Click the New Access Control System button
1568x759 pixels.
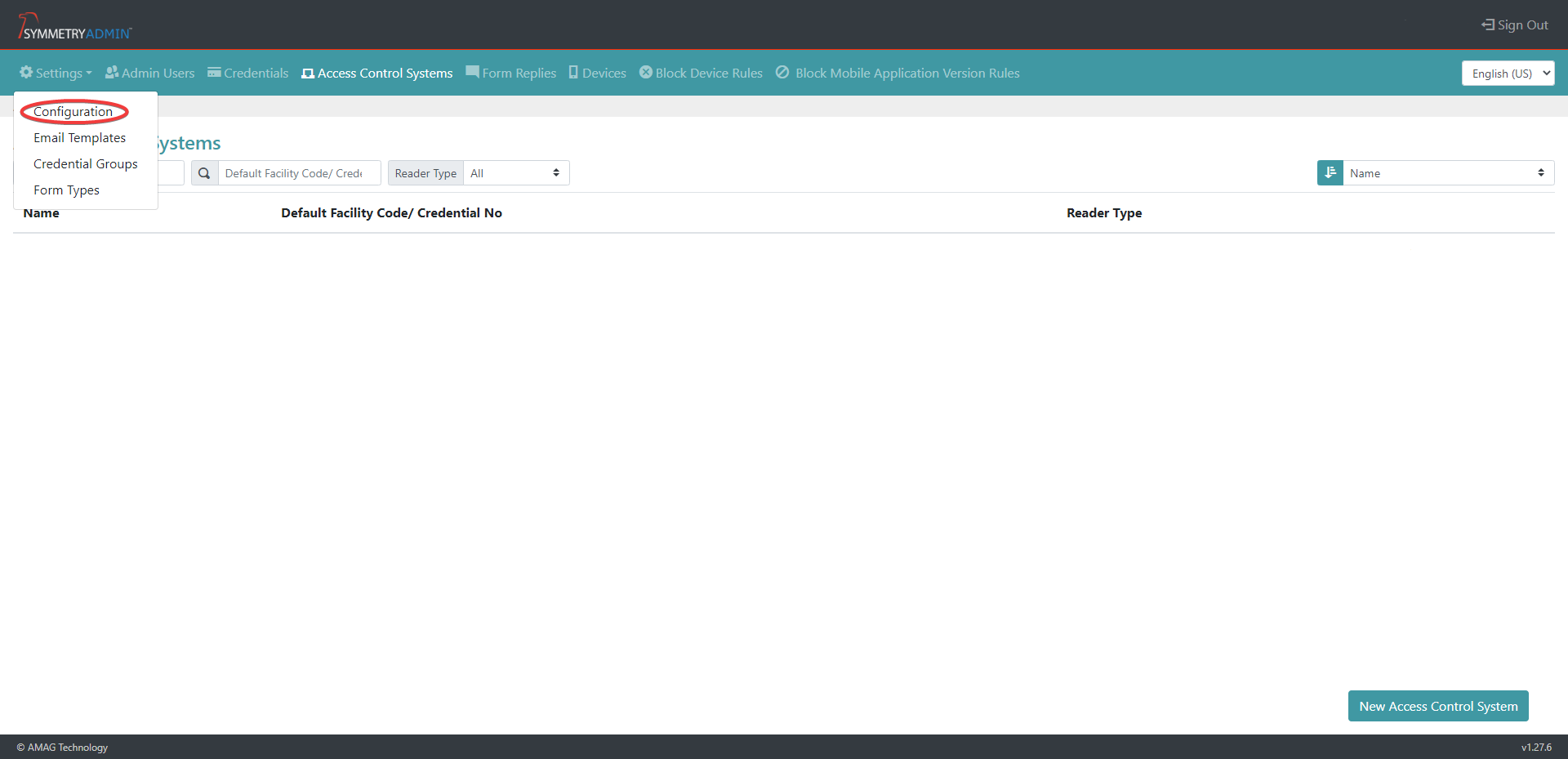[x=1438, y=706]
